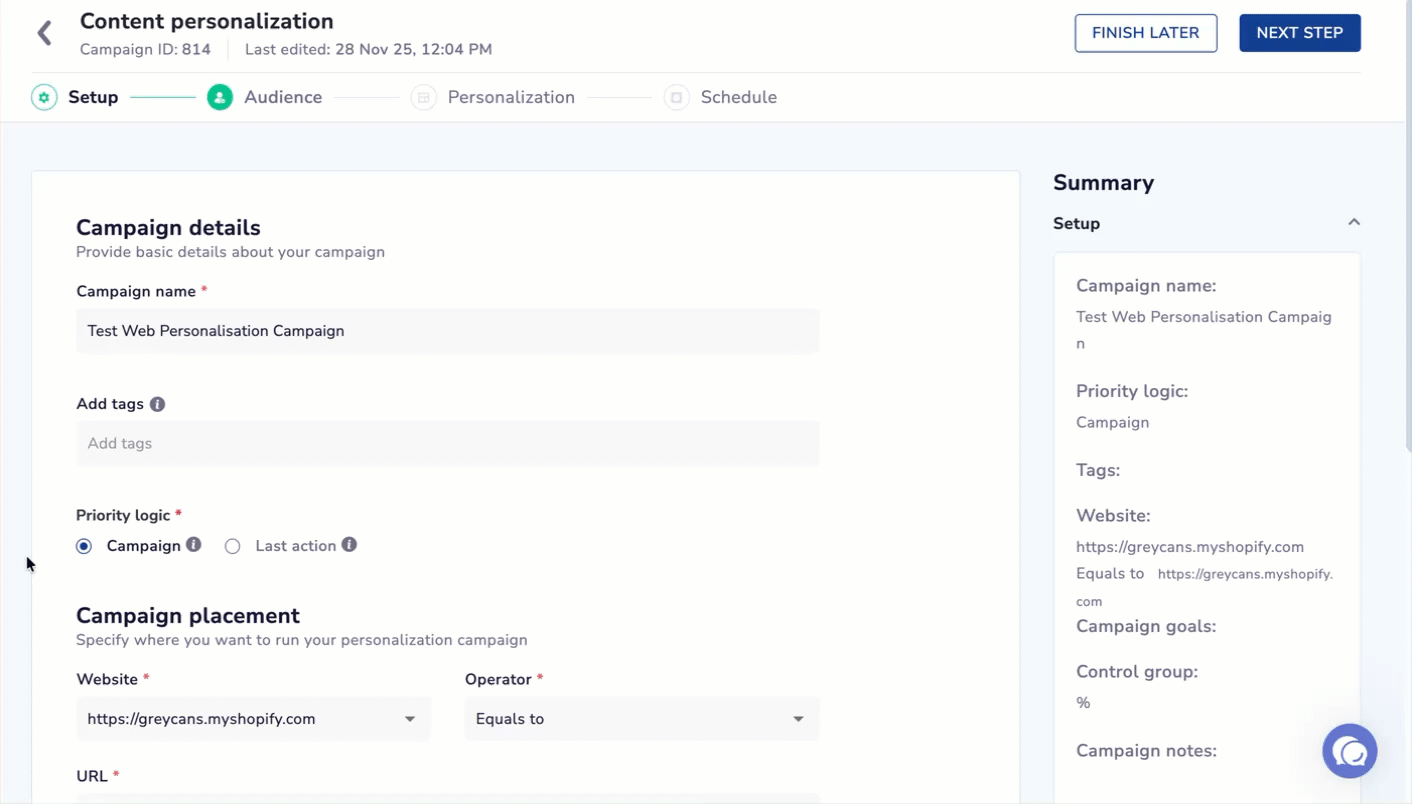Click the summary Control group label
Image resolution: width=1412 pixels, height=804 pixels.
pyautogui.click(x=1137, y=671)
